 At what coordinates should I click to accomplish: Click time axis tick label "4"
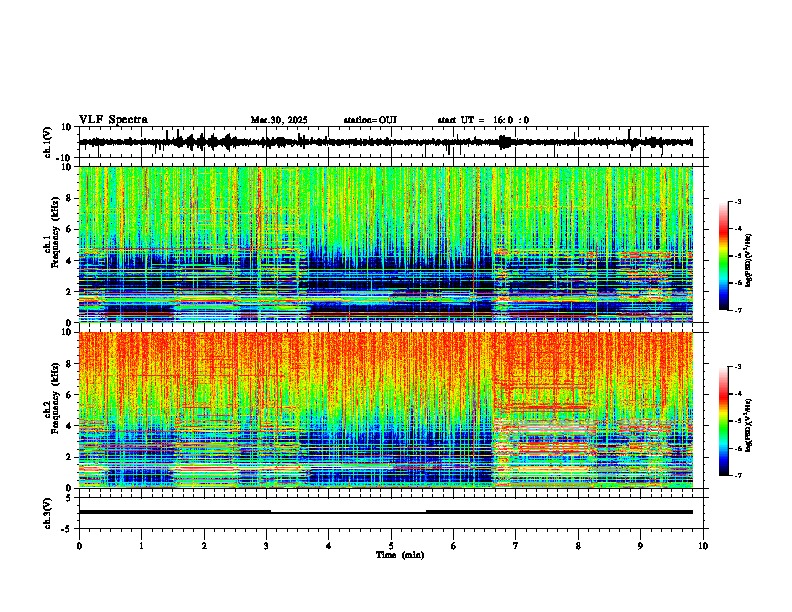point(329,546)
